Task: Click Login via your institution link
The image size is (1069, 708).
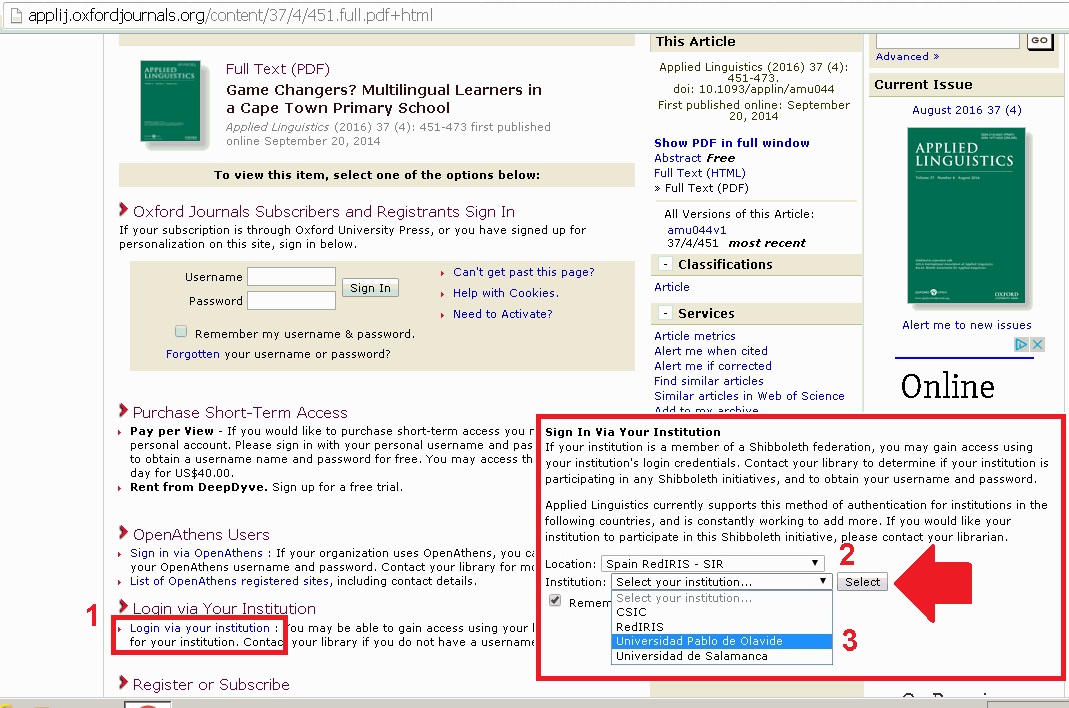Action: 200,628
